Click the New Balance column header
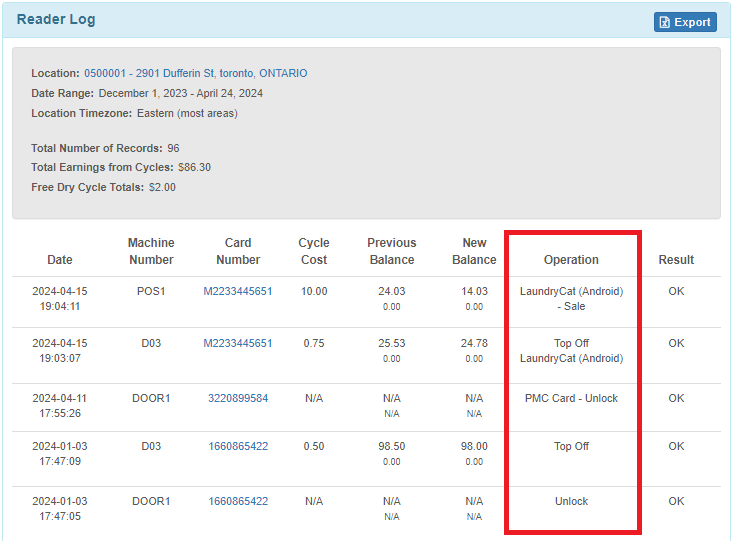 click(474, 251)
